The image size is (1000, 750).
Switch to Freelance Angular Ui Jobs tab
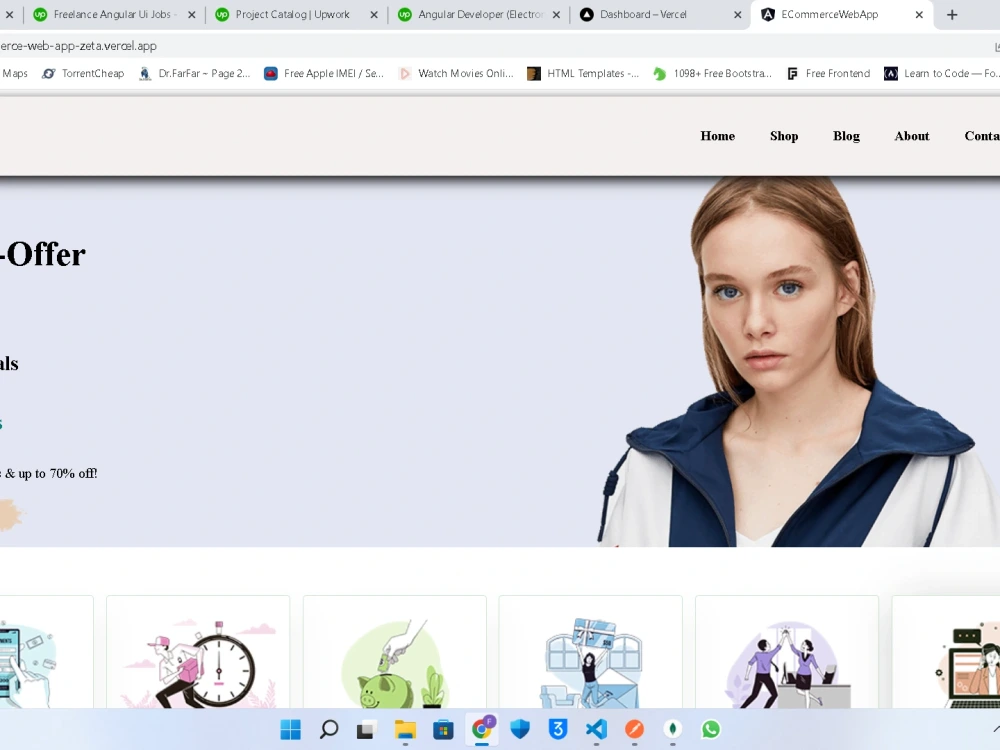pyautogui.click(x=105, y=15)
